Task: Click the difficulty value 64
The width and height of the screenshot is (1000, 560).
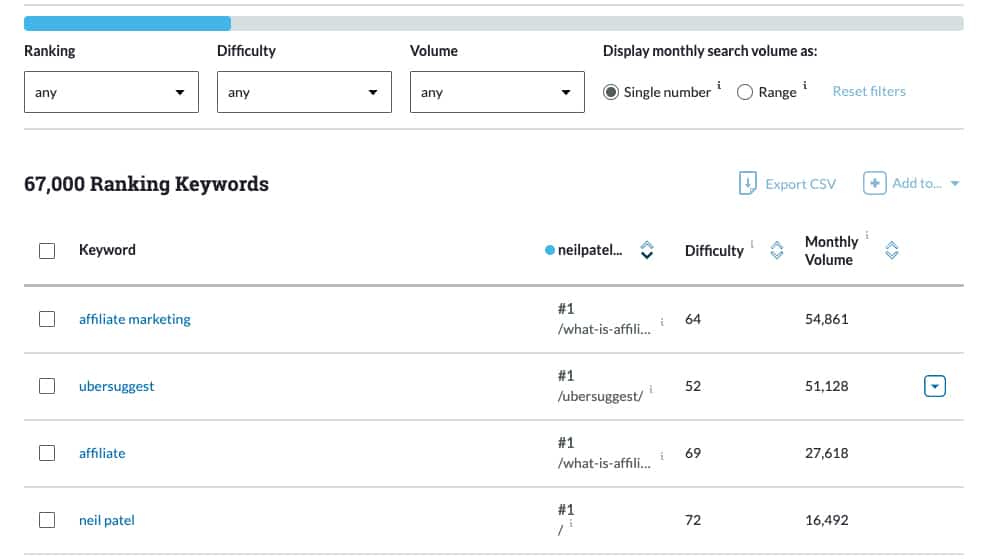Action: (x=693, y=319)
